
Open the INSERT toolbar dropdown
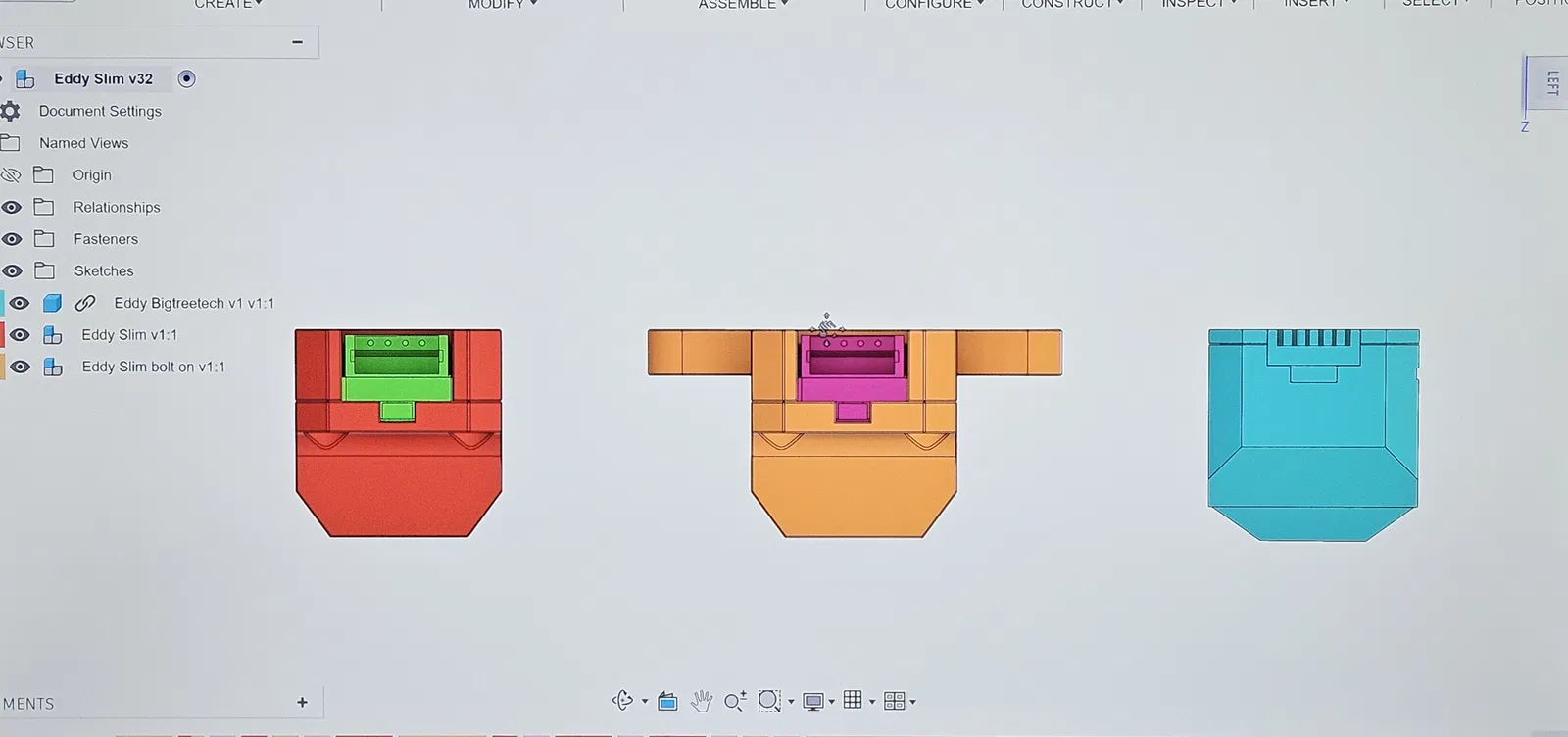pos(1316,4)
